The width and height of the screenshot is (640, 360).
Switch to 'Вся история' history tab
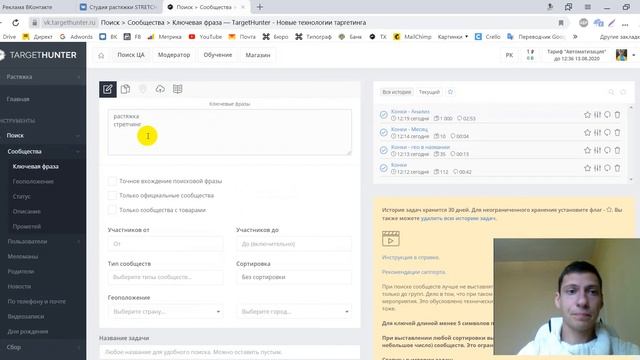point(397,92)
